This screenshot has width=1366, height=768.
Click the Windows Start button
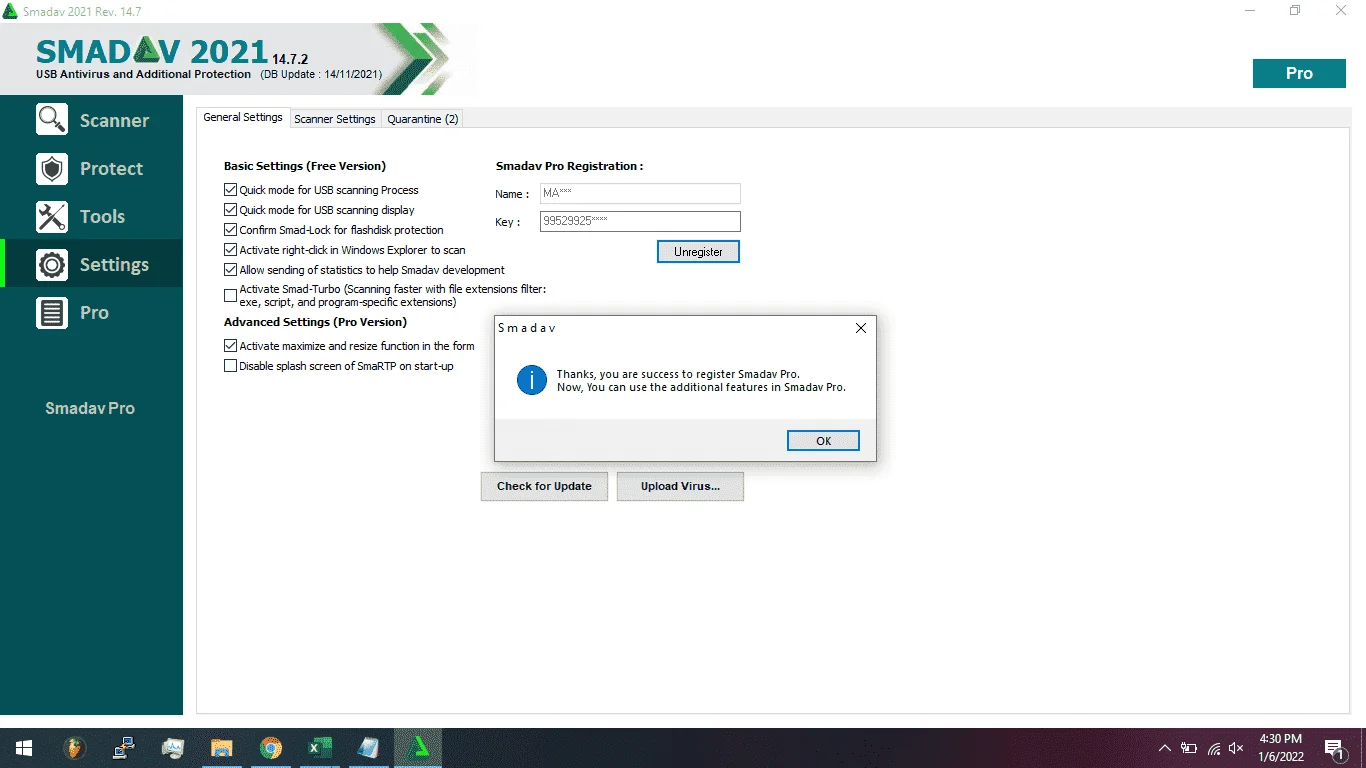click(x=24, y=748)
